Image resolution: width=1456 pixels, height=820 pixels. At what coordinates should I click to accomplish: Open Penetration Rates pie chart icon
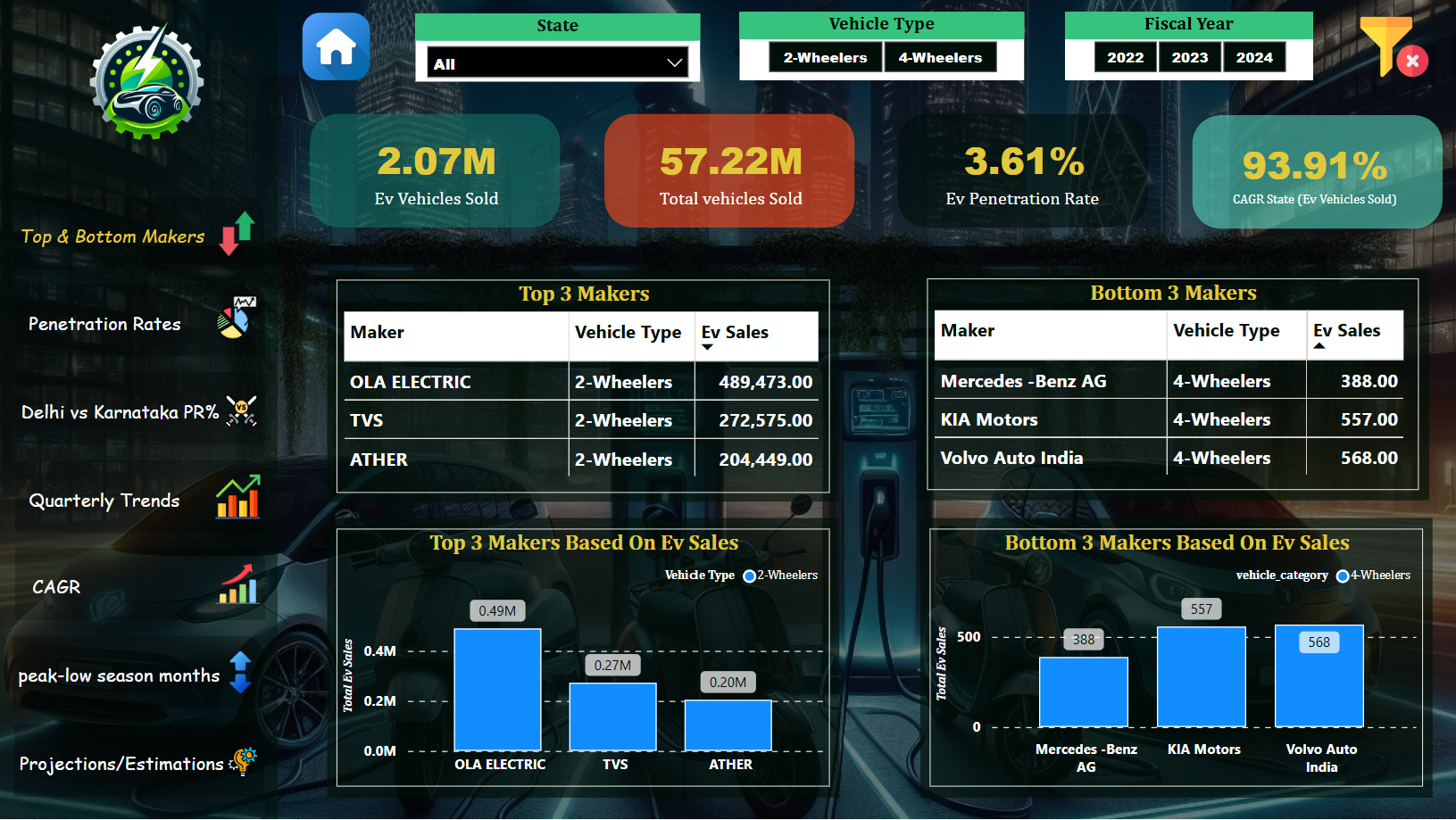coord(237,319)
